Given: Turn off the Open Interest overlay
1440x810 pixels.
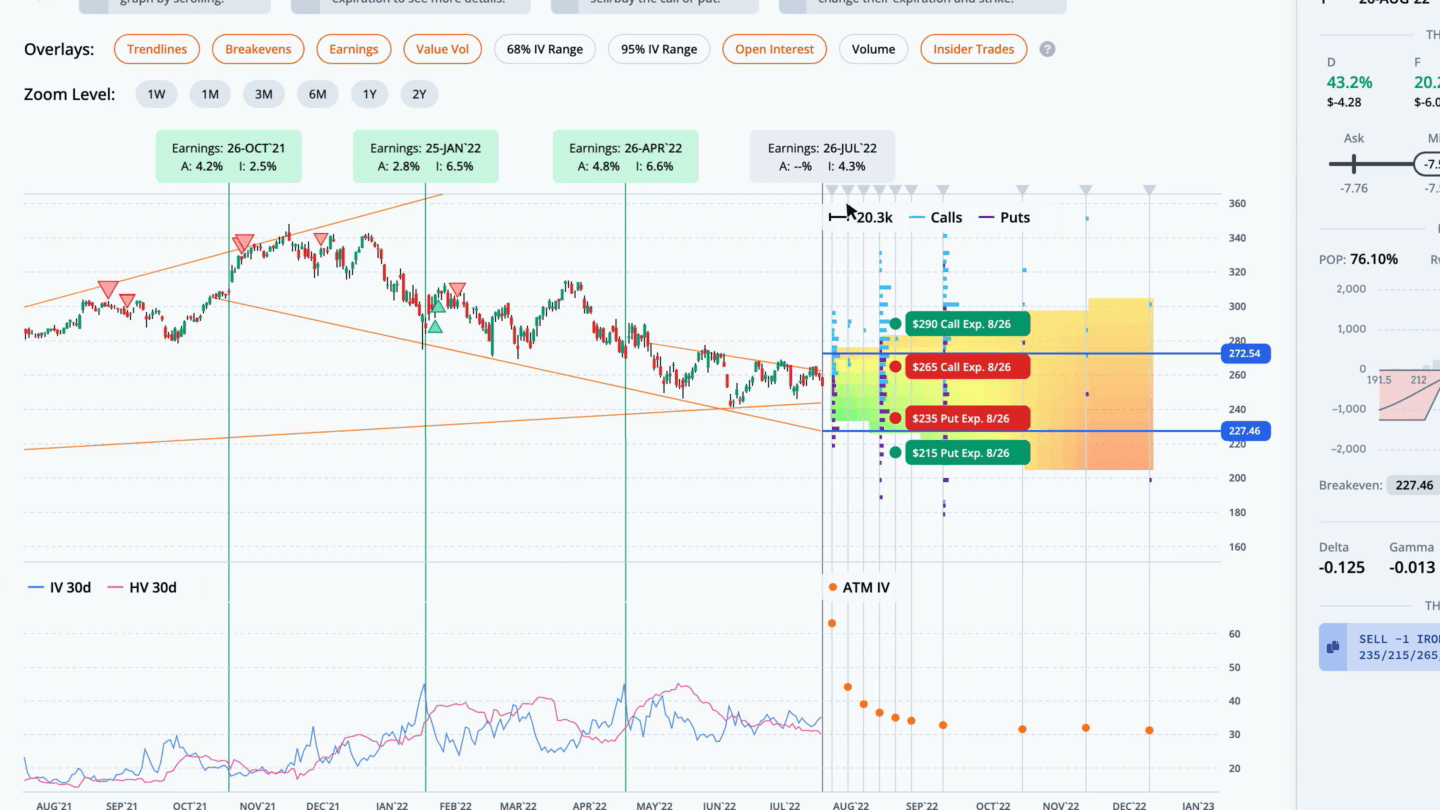Looking at the screenshot, I should [x=775, y=49].
